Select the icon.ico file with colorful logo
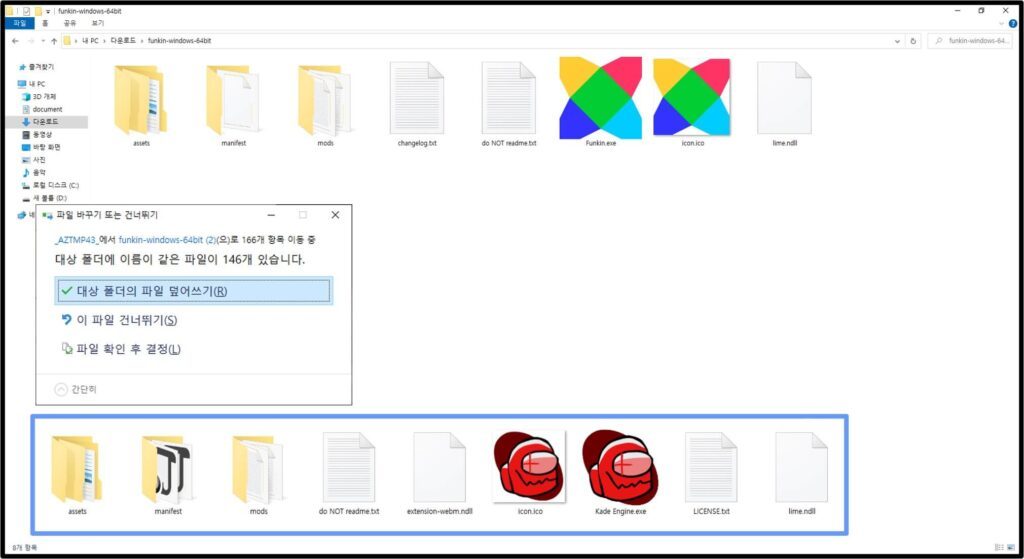The height and width of the screenshot is (559, 1024). pos(692,98)
